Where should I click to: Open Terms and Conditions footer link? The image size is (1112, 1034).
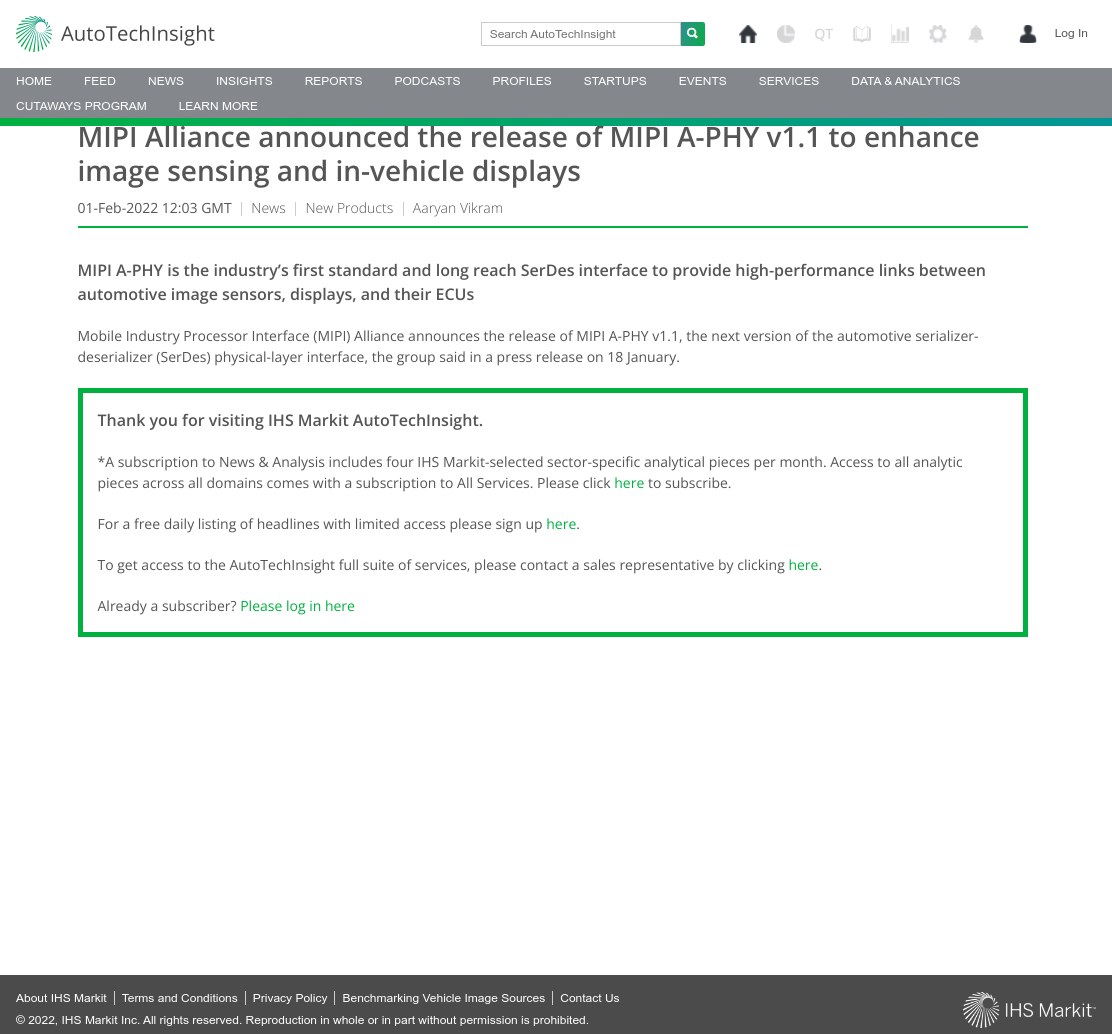tap(179, 998)
